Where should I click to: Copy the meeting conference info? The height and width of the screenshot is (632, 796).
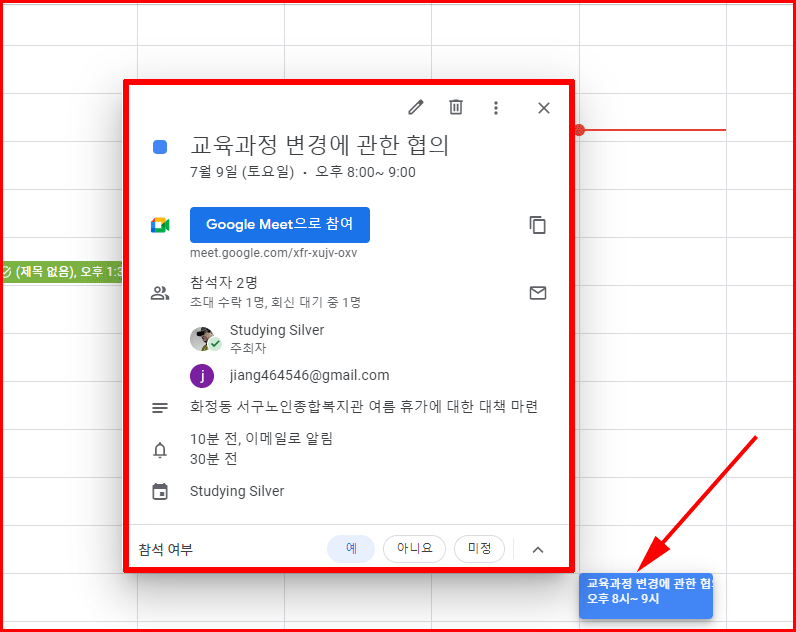pos(538,225)
